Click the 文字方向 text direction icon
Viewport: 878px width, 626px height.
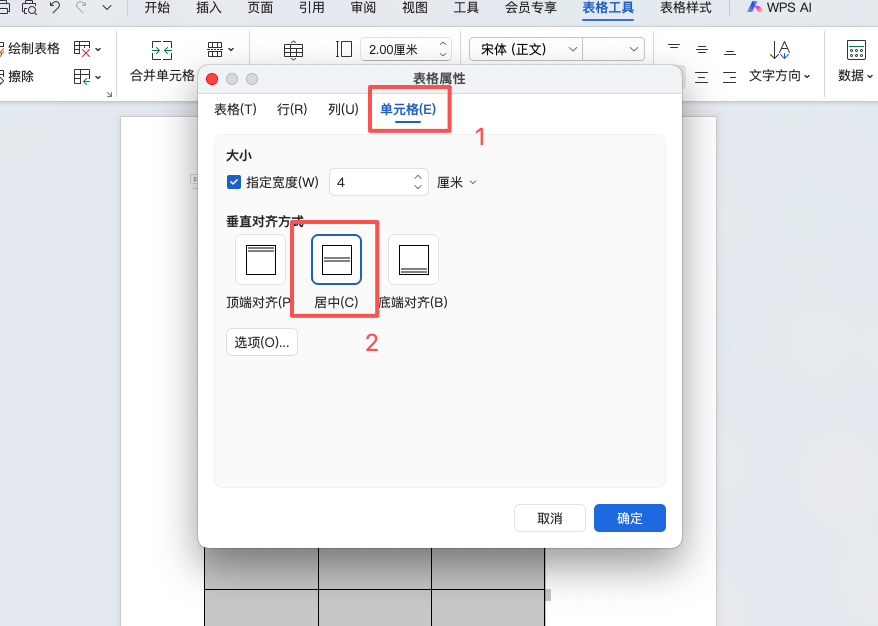click(779, 50)
